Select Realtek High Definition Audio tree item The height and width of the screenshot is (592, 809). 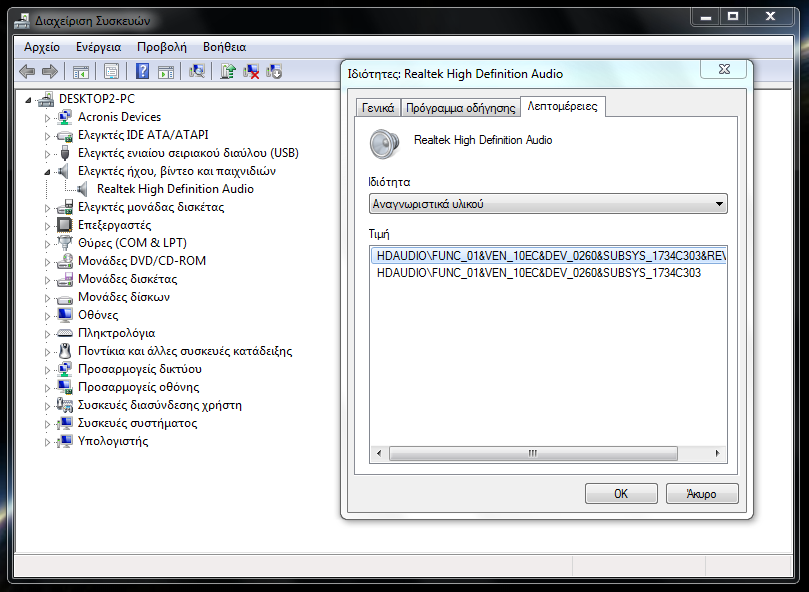click(x=175, y=189)
